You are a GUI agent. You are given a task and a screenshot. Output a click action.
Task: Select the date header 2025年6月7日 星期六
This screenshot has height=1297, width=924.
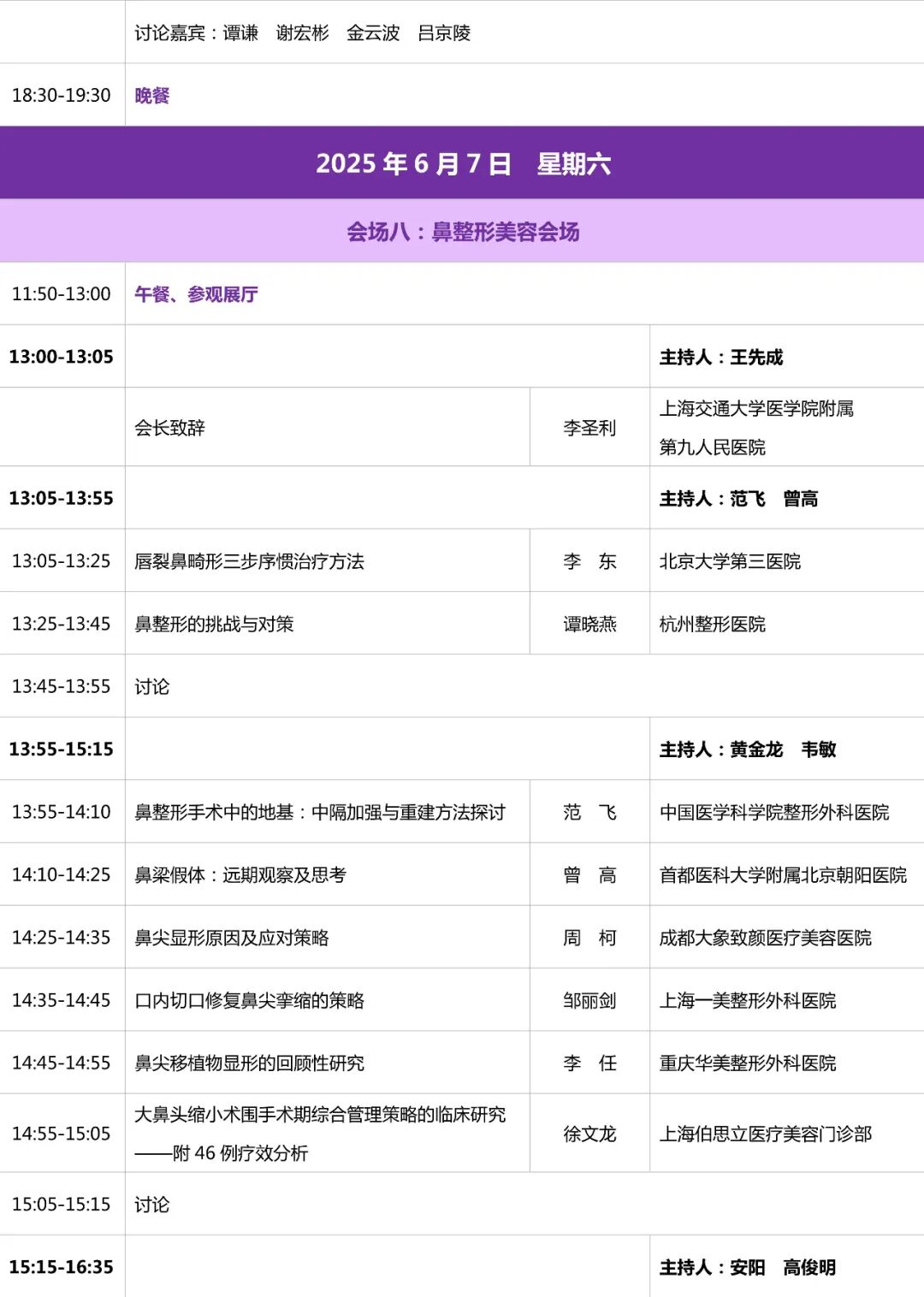(462, 163)
